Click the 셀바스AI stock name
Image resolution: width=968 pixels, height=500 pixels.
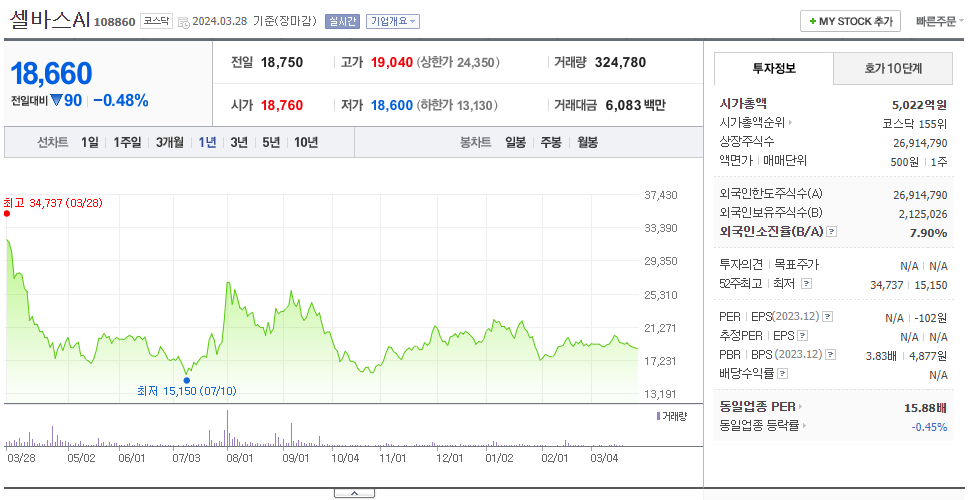pyautogui.click(x=50, y=20)
